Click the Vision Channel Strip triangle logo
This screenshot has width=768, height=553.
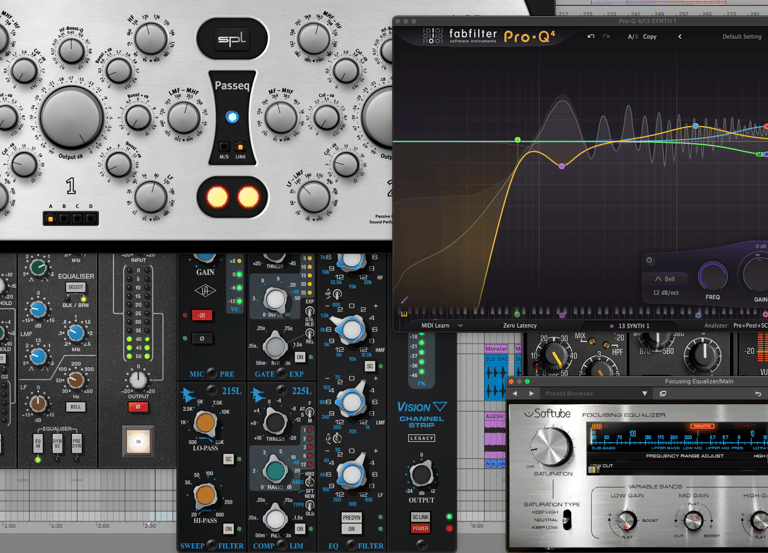(440, 407)
